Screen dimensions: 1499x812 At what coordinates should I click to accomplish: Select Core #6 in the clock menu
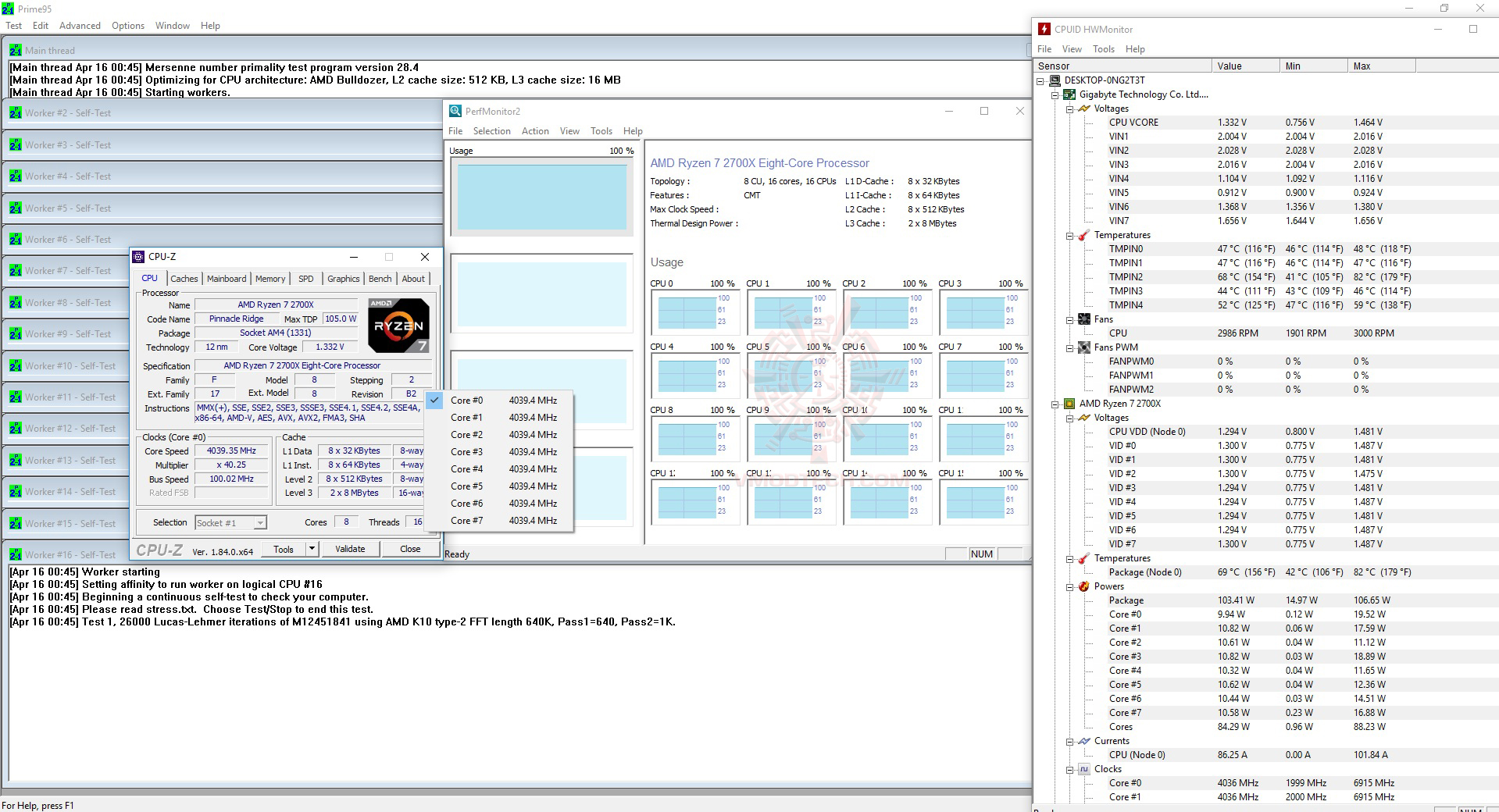pyautogui.click(x=500, y=504)
